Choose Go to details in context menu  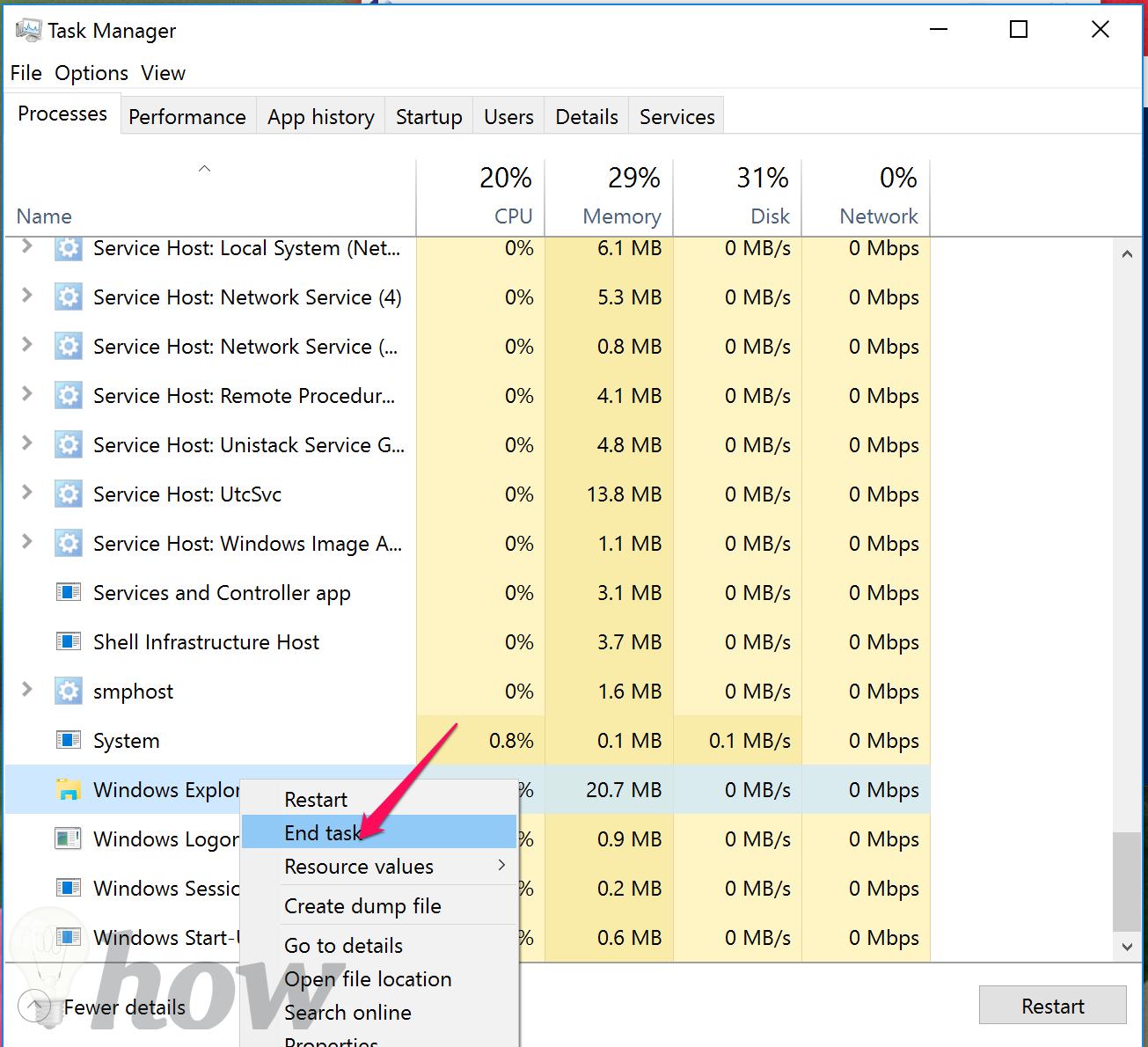tap(379, 945)
